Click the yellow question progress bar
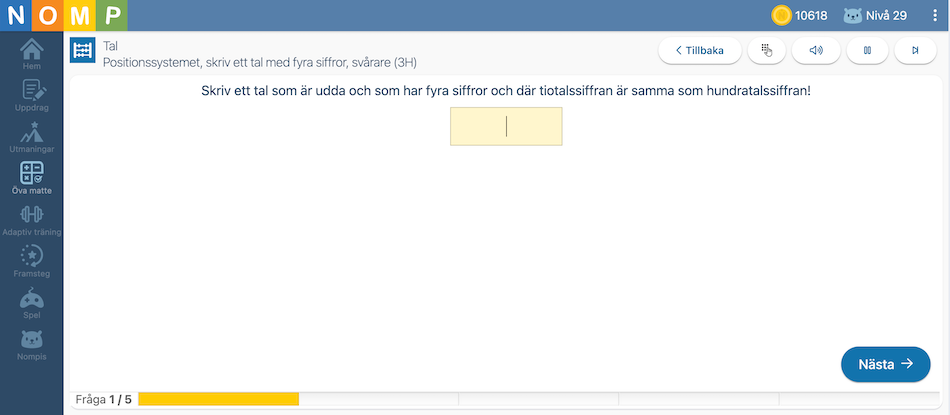950x415 pixels. click(x=218, y=399)
